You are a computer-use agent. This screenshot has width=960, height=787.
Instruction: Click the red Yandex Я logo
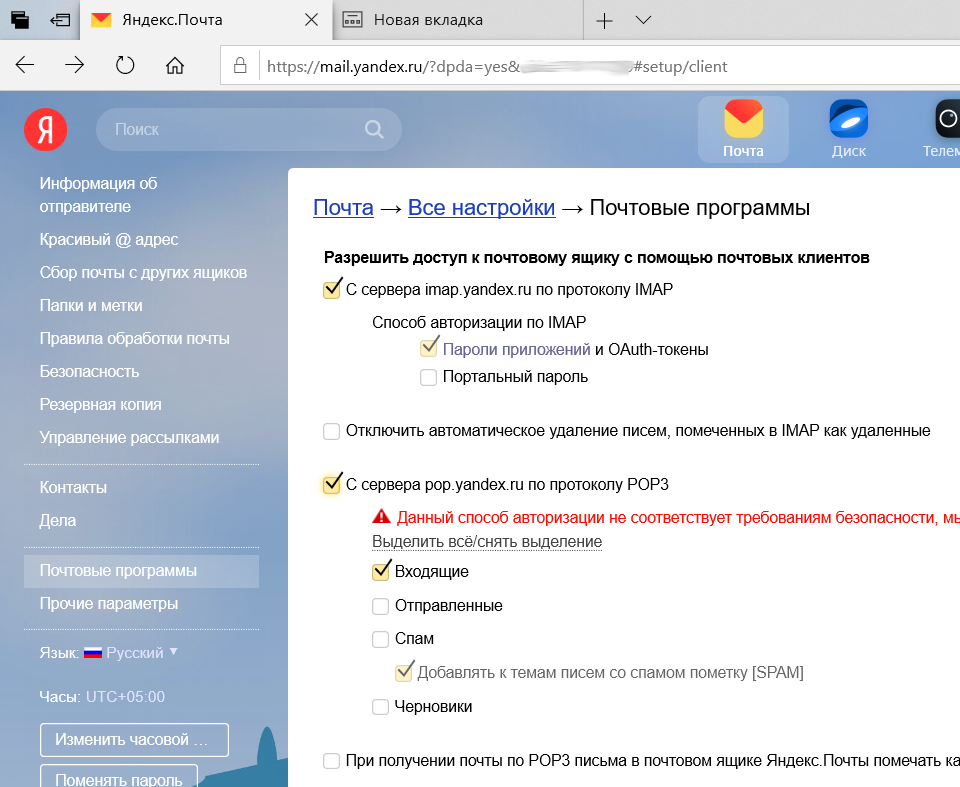point(45,129)
